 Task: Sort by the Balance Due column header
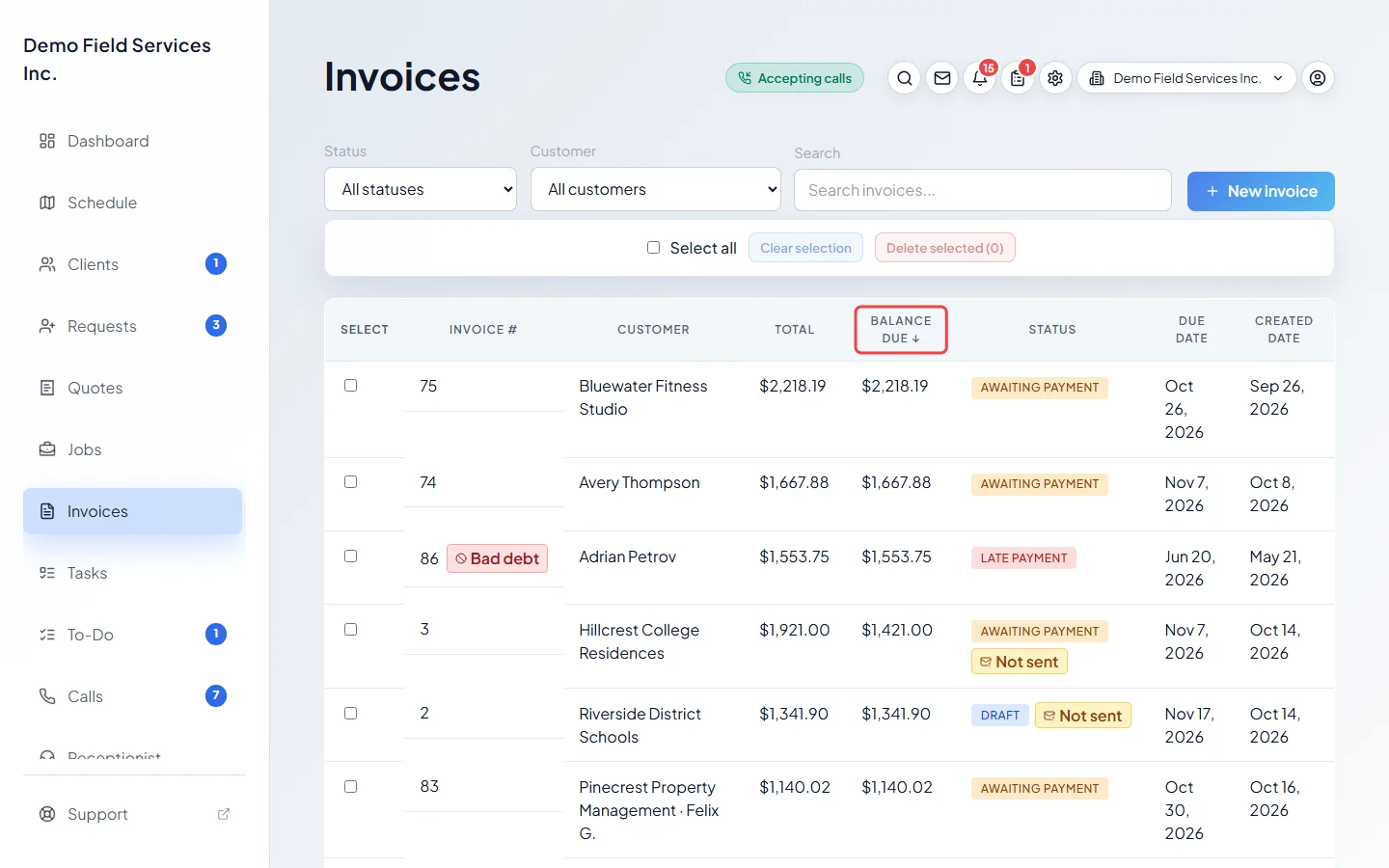tap(901, 330)
